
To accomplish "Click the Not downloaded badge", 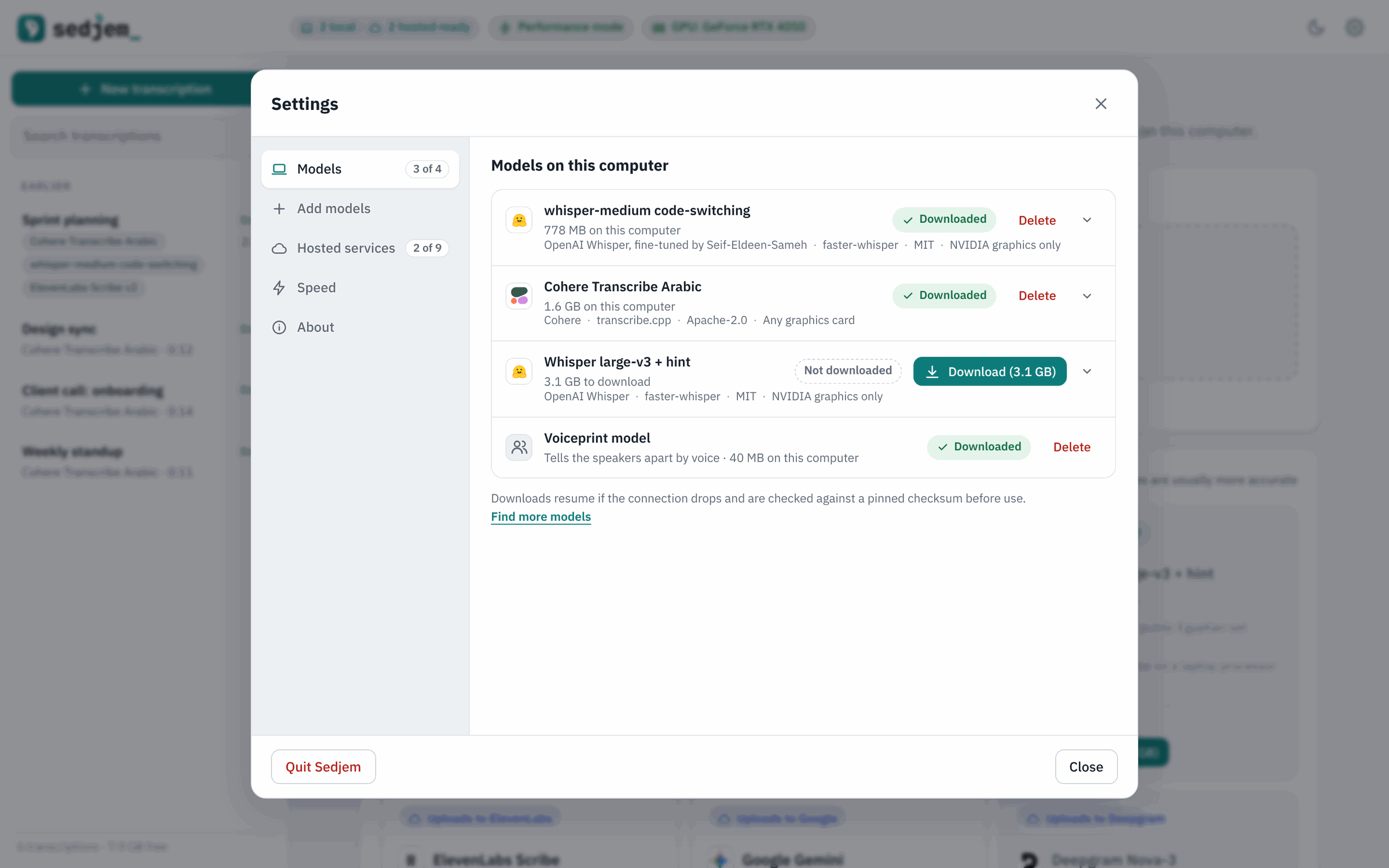I will pyautogui.click(x=848, y=370).
